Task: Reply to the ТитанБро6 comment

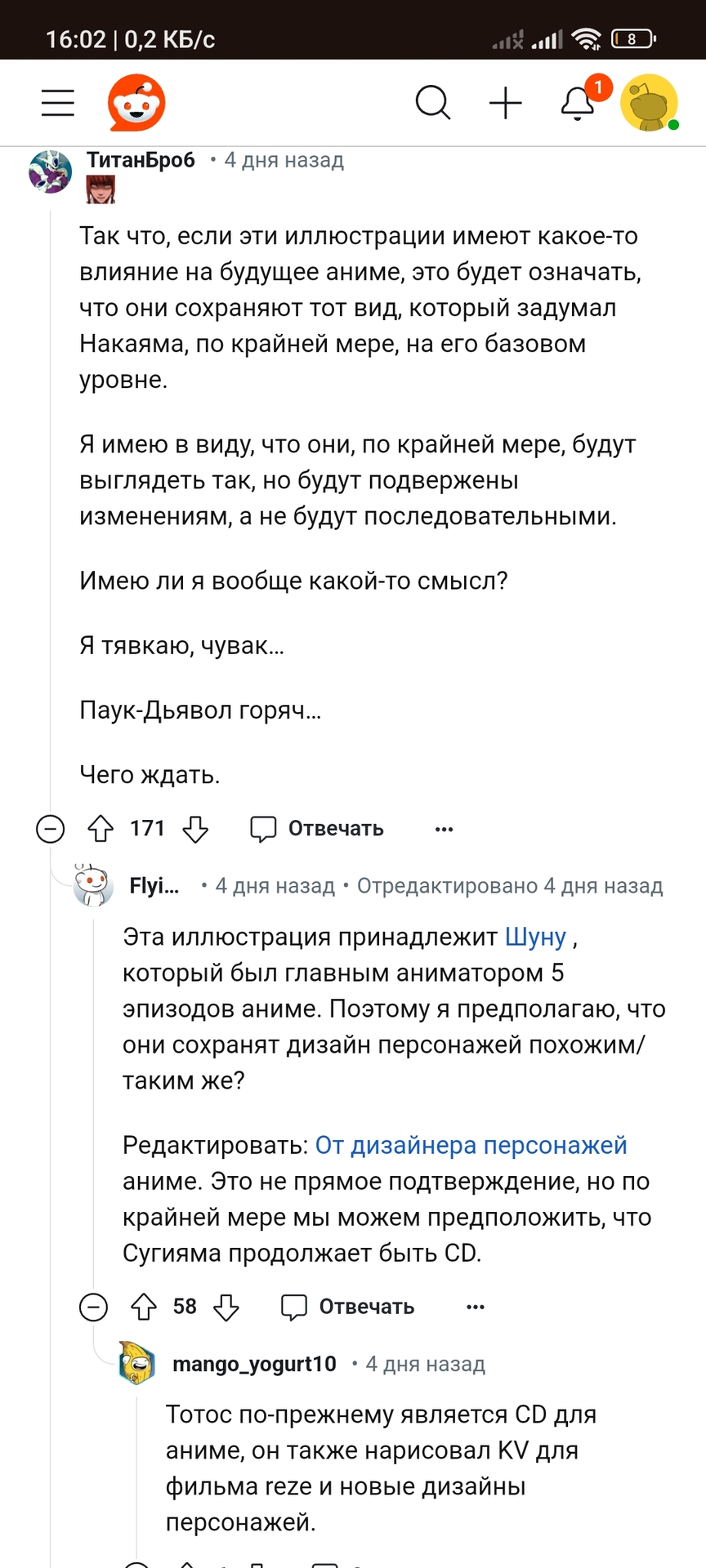Action: click(x=317, y=829)
